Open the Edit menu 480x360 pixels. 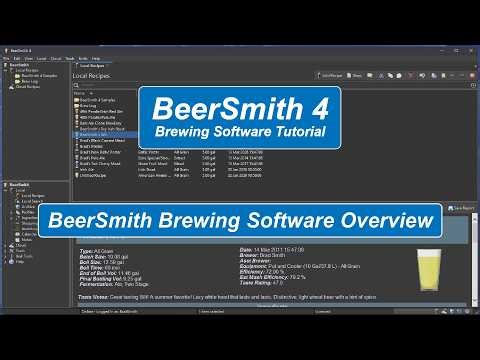click(17, 58)
